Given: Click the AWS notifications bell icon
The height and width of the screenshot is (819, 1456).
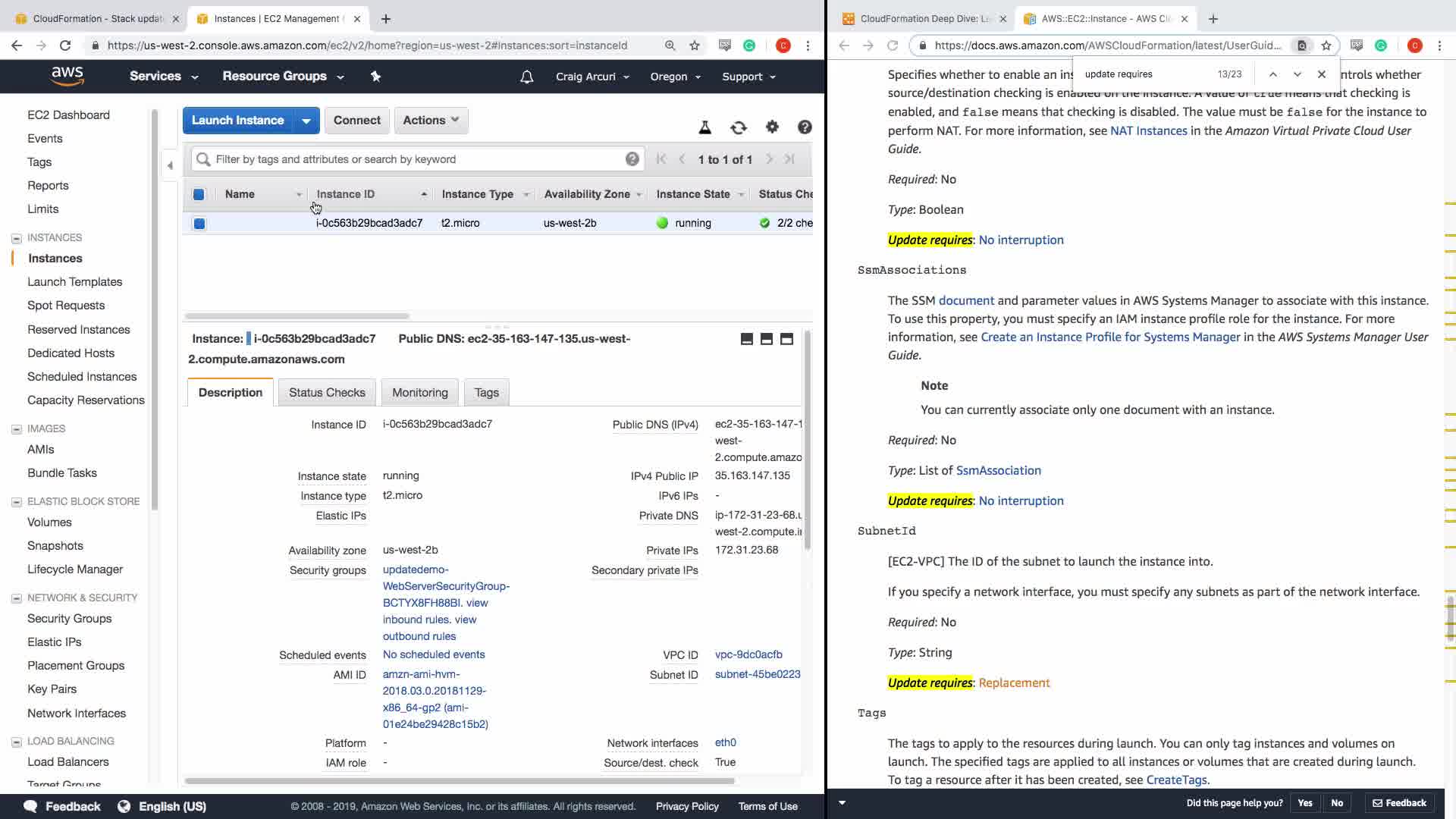Looking at the screenshot, I should (526, 77).
